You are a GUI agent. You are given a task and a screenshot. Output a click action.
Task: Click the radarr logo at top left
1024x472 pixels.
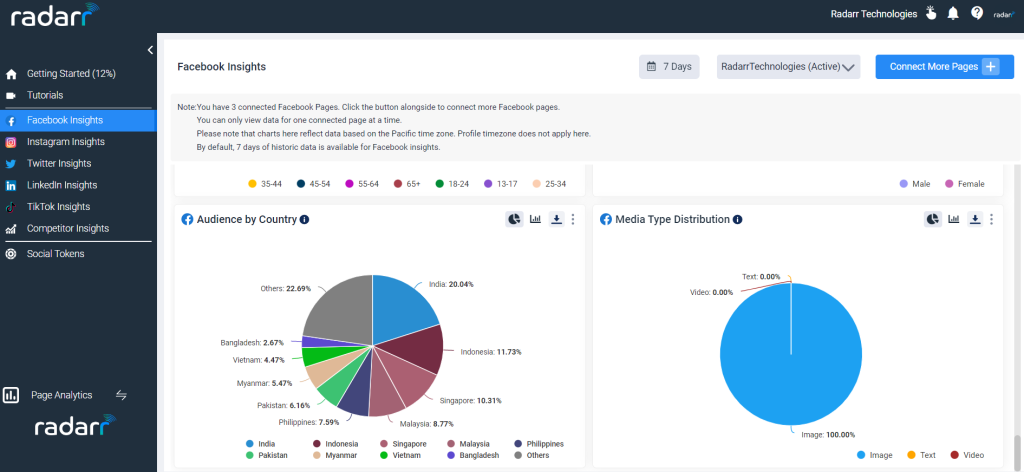point(54,14)
